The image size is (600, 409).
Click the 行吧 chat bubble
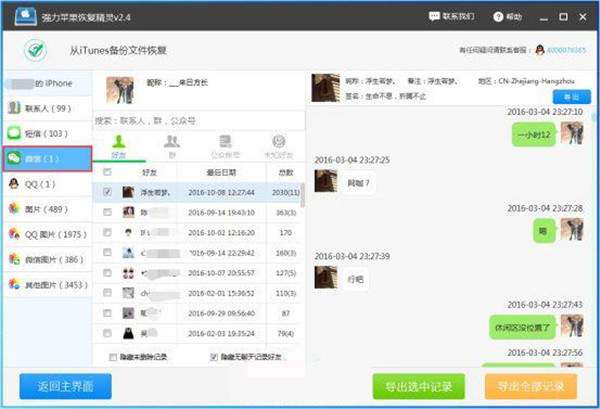tap(355, 279)
